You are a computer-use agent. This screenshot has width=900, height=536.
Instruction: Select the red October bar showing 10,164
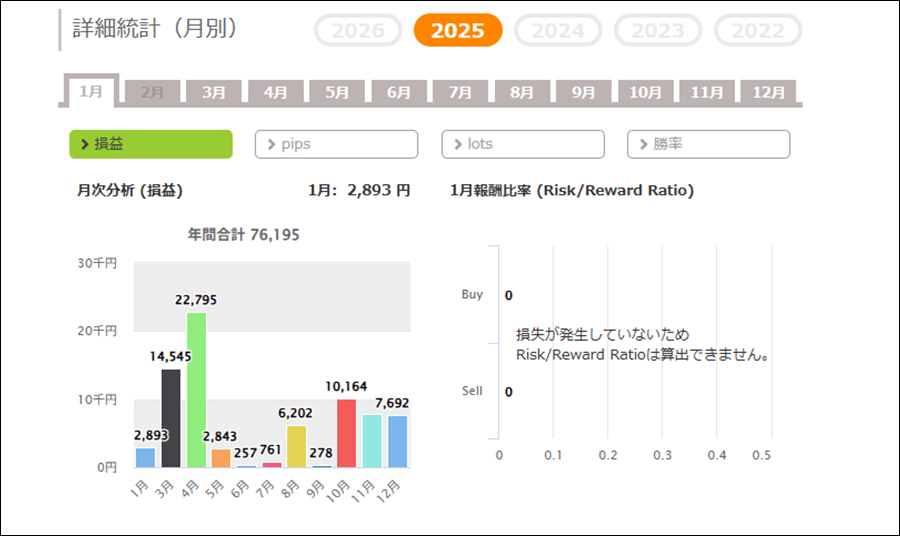click(347, 433)
